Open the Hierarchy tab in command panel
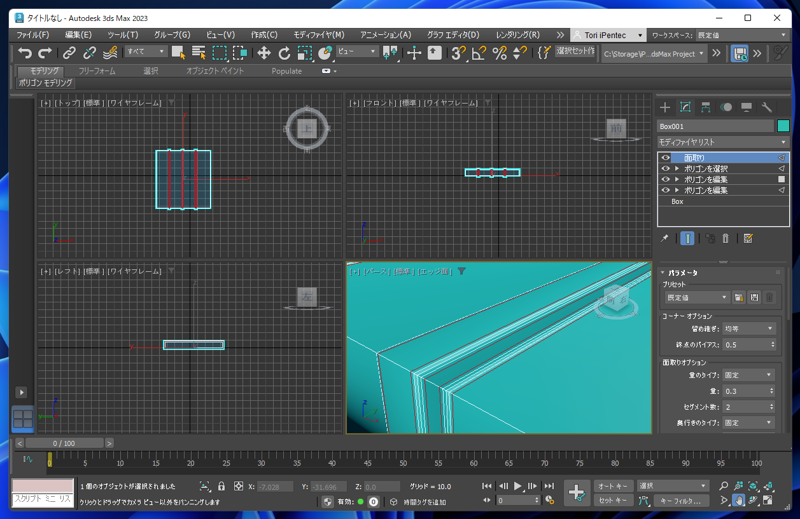800x519 pixels. coord(706,107)
